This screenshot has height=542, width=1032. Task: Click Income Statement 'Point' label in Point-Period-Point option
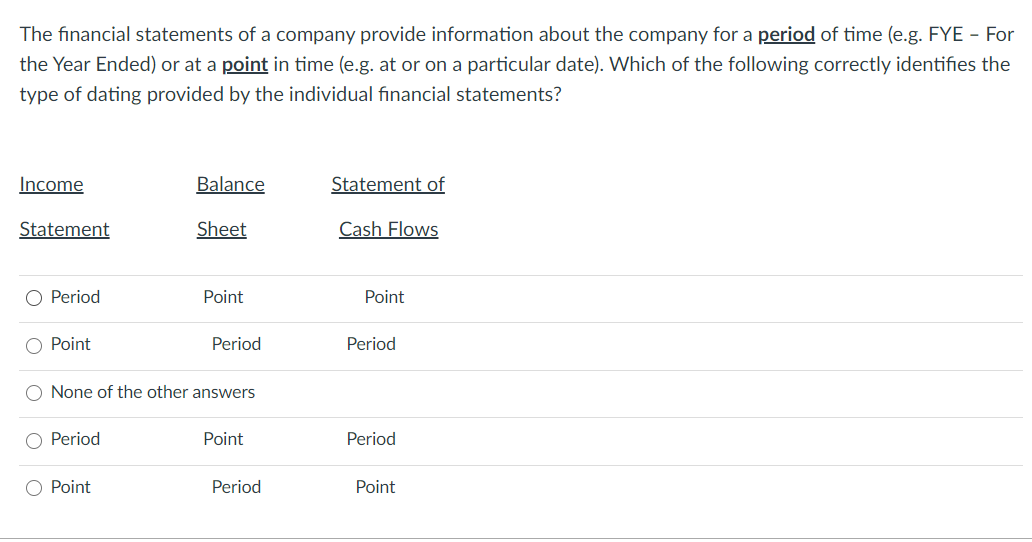(70, 487)
